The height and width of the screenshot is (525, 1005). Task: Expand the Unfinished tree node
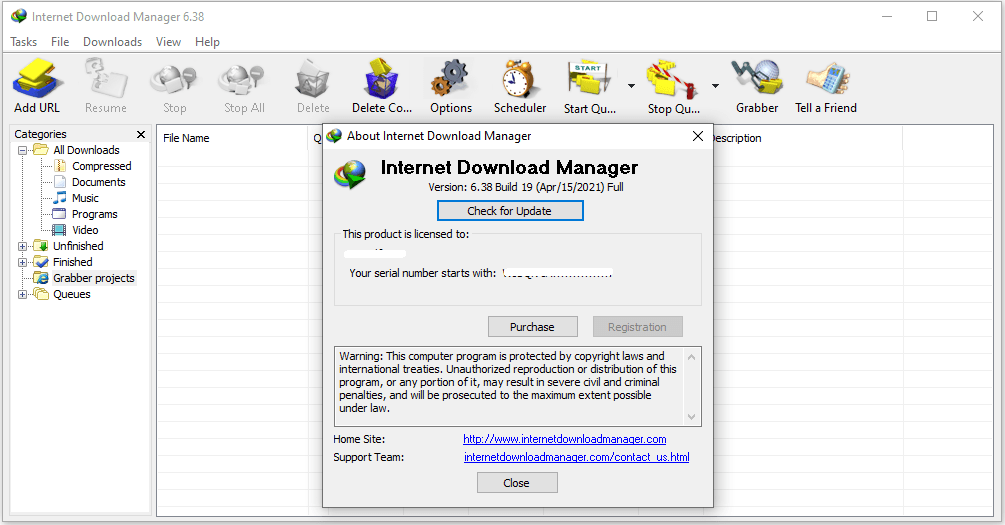(x=22, y=246)
